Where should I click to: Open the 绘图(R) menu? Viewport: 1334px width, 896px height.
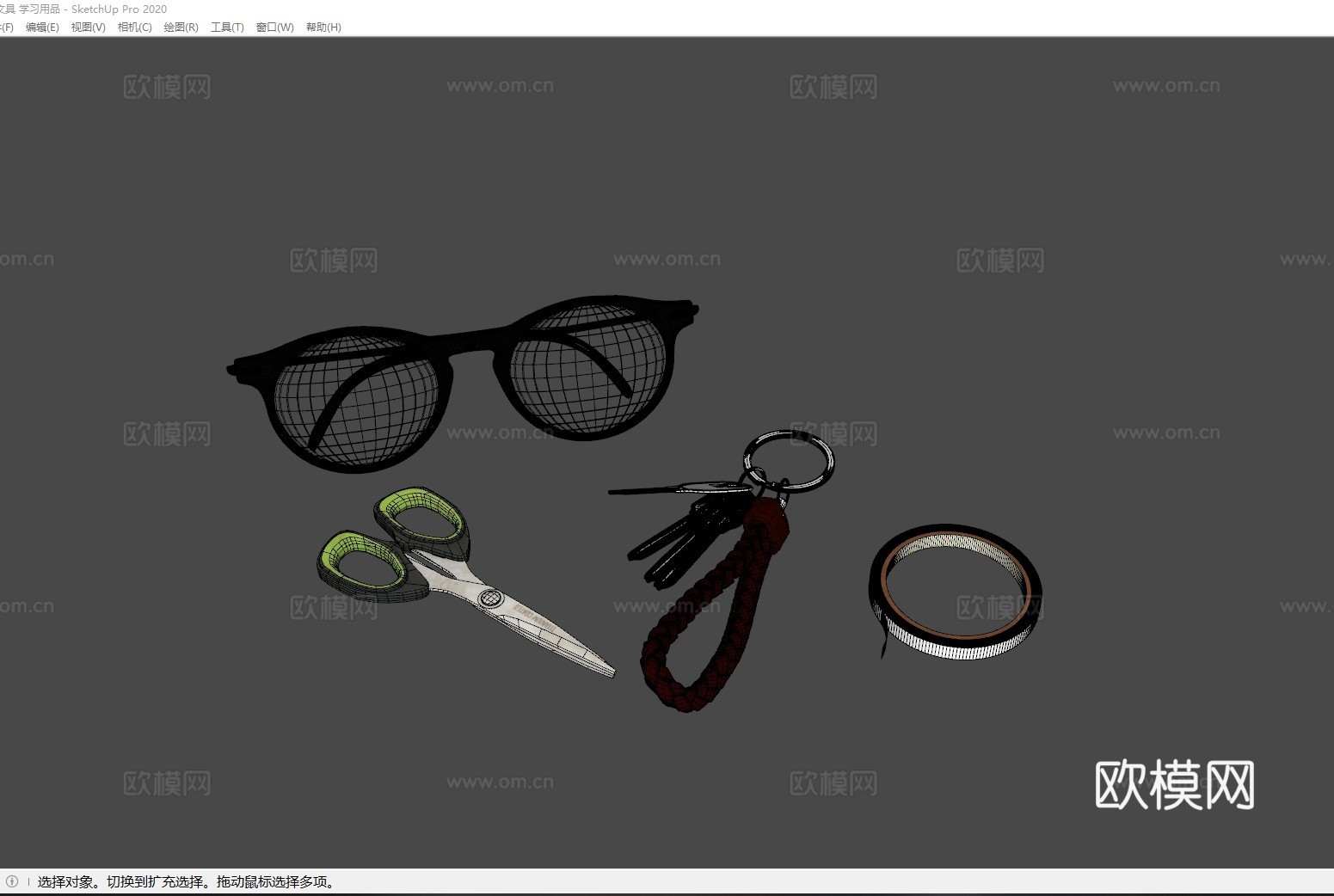pos(181,28)
